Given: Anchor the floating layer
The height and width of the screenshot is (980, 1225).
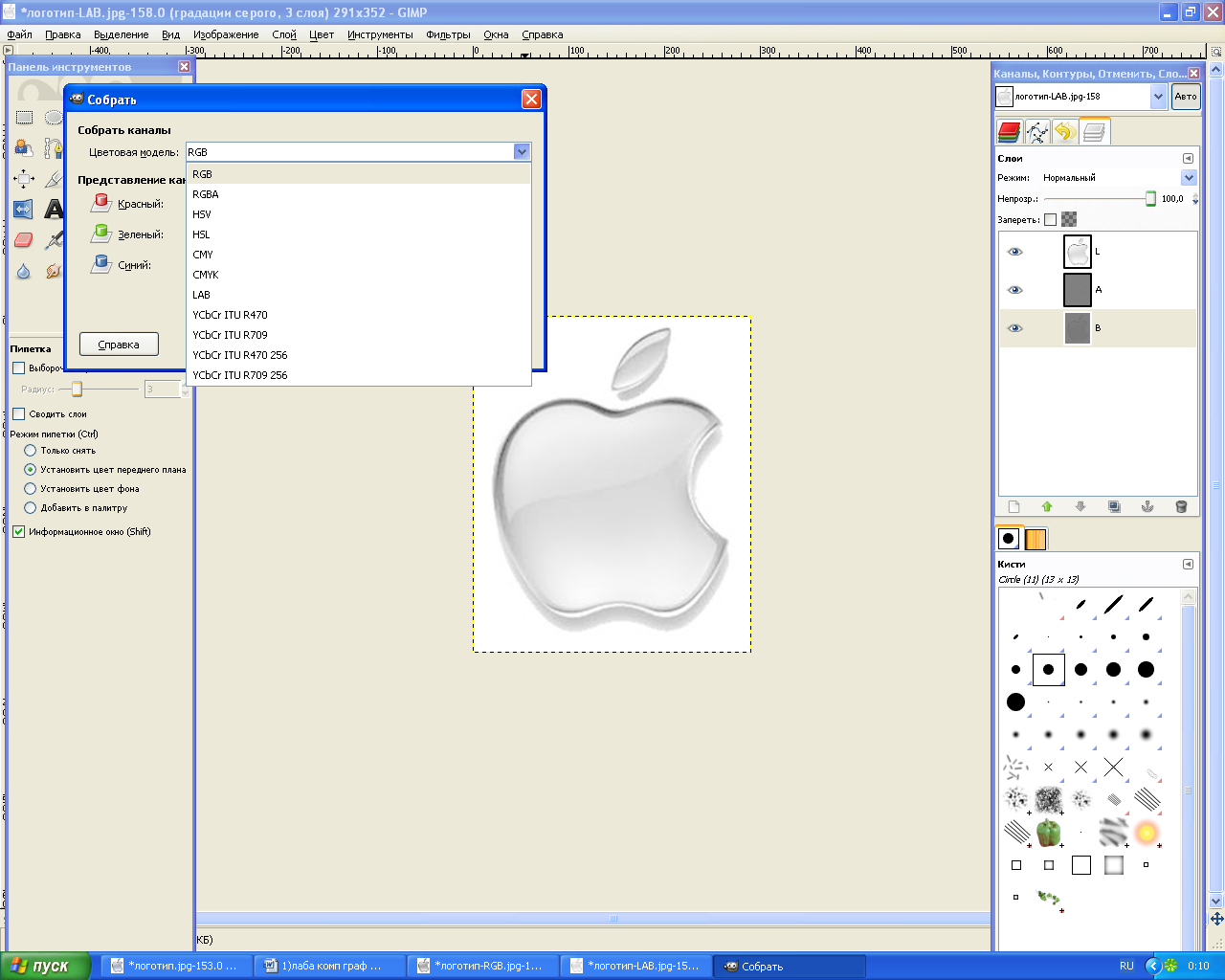Looking at the screenshot, I should click(x=1147, y=506).
